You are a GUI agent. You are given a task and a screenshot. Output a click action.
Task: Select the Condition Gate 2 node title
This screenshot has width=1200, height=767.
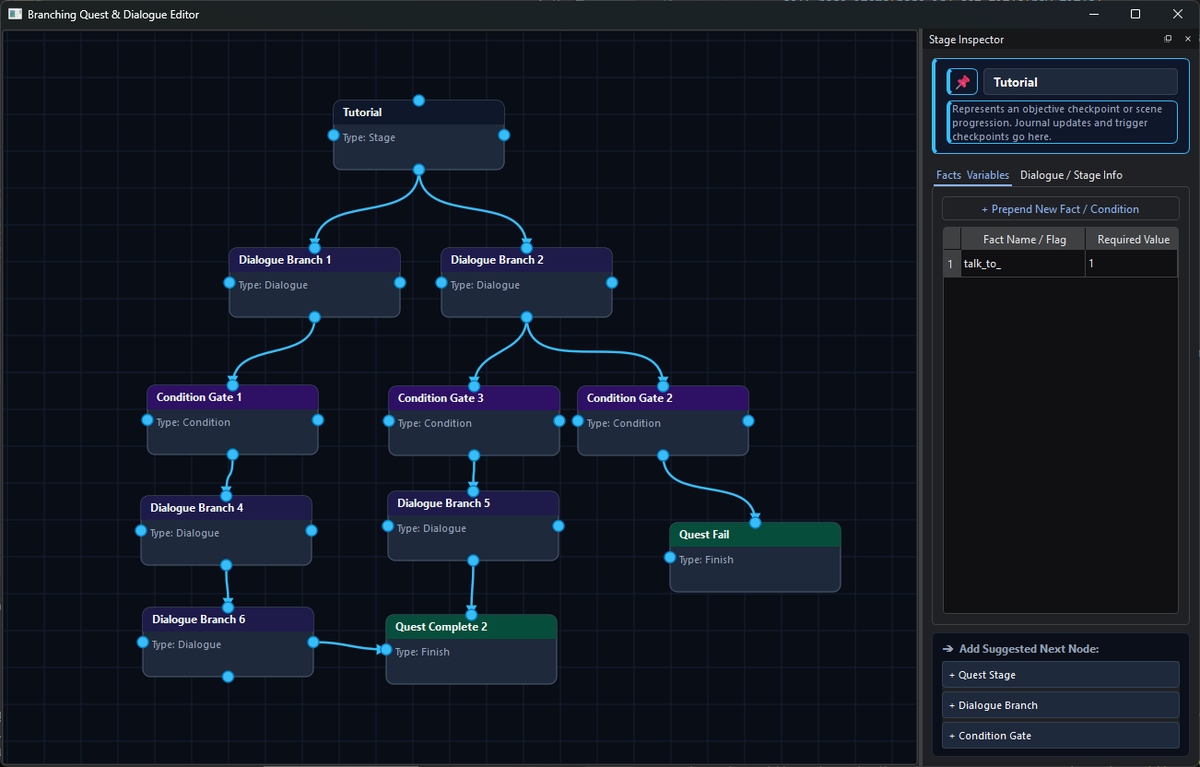click(x=629, y=398)
